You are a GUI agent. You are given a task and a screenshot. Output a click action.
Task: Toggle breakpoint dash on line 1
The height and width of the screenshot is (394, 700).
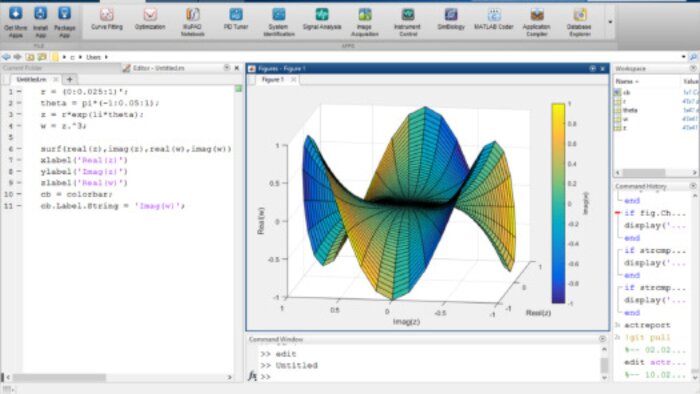click(19, 91)
